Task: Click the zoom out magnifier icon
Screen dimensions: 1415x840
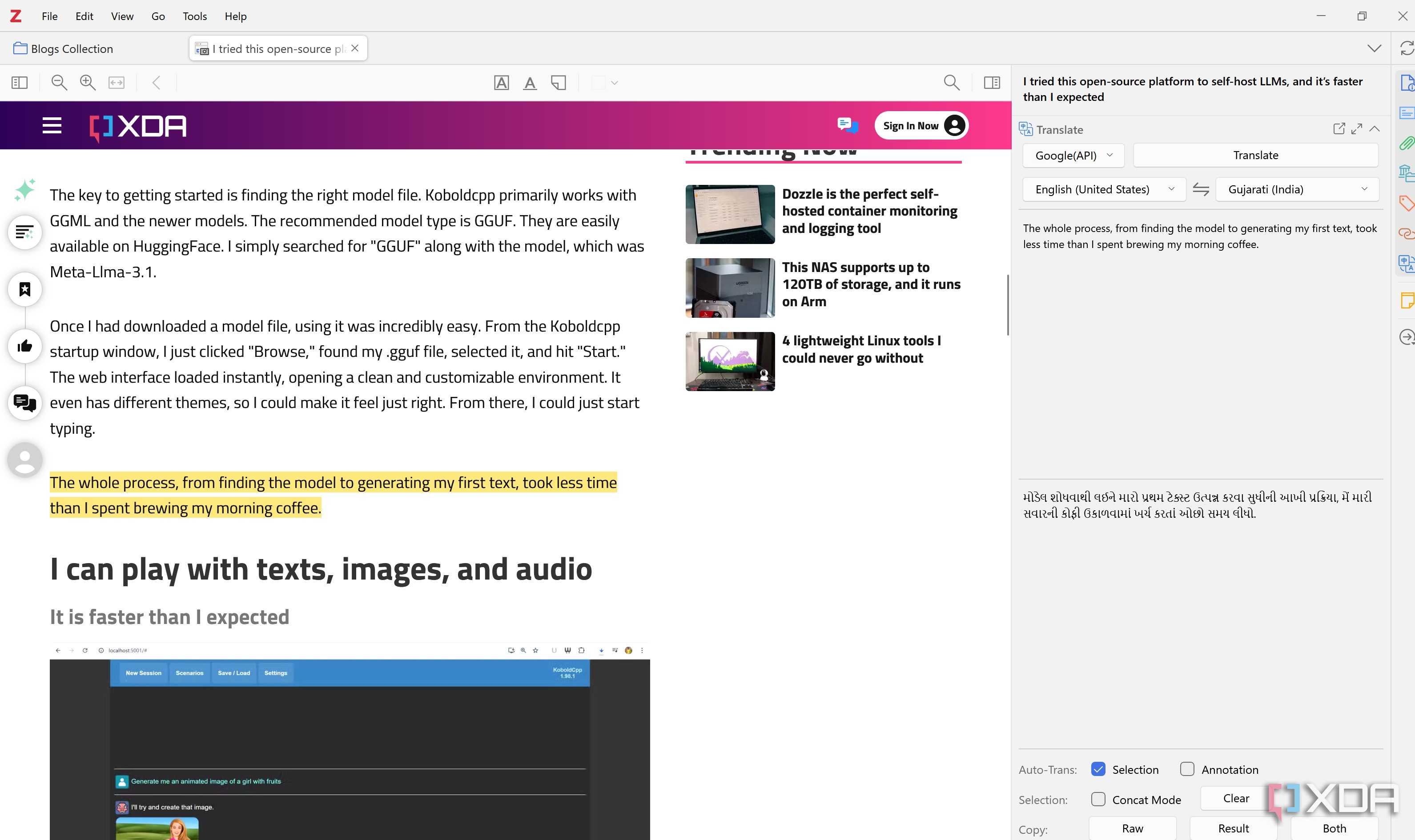Action: click(59, 83)
